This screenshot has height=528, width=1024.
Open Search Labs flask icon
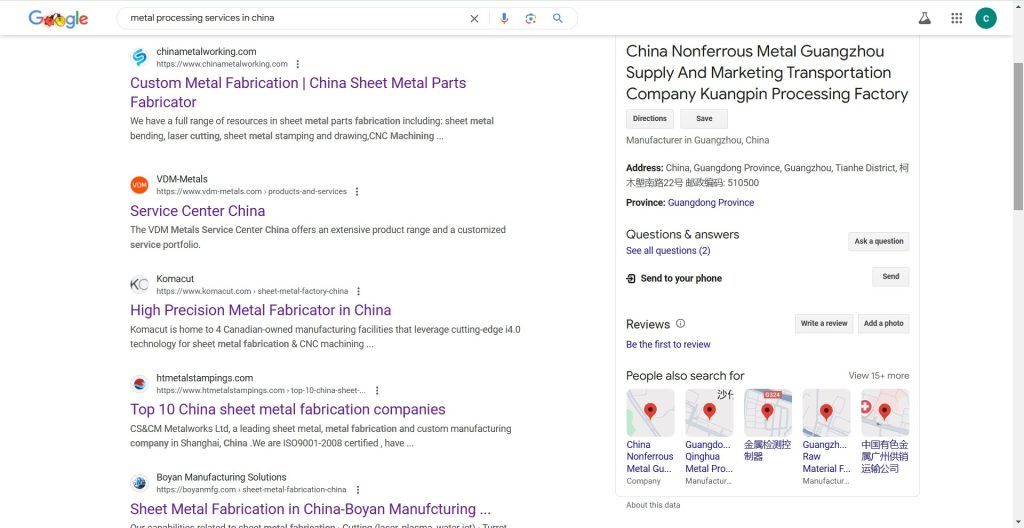tap(924, 18)
